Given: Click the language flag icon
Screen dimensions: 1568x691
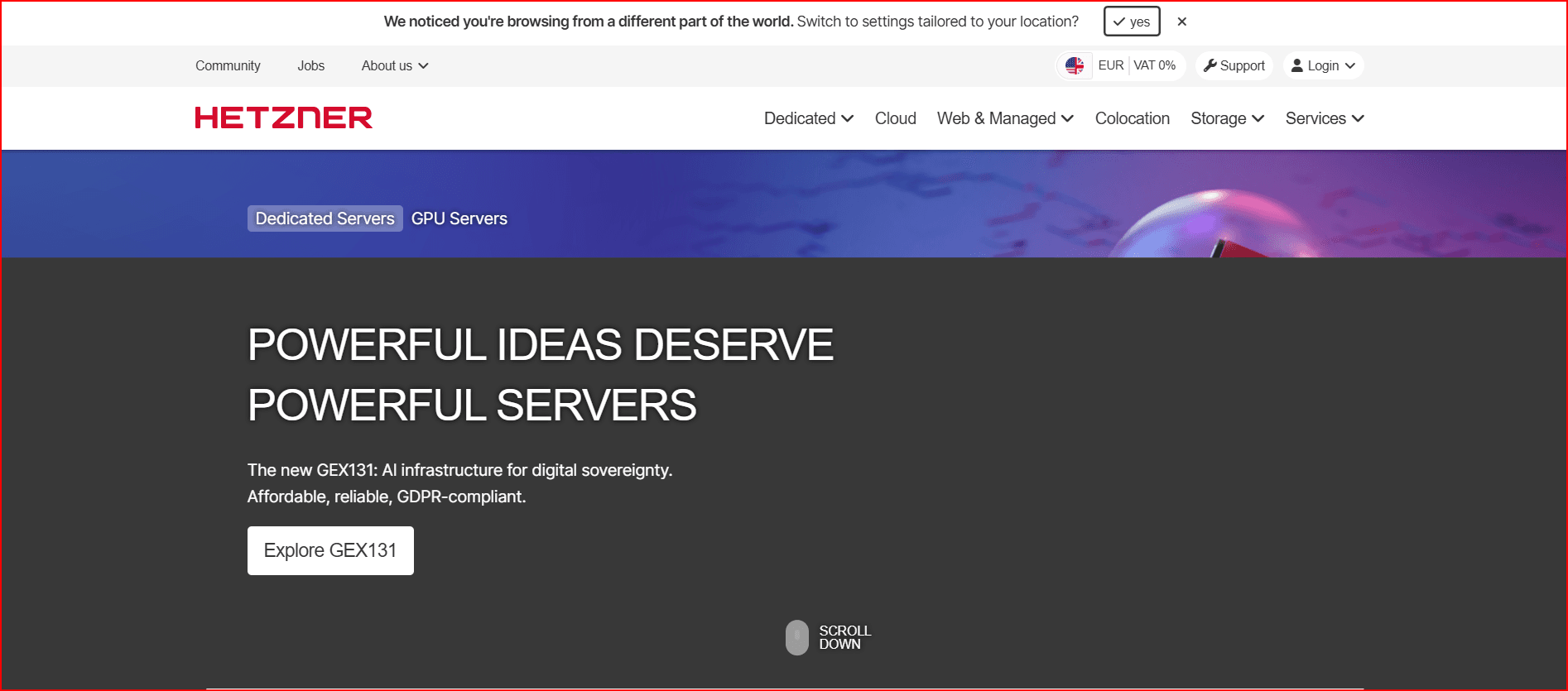Looking at the screenshot, I should tap(1075, 65).
